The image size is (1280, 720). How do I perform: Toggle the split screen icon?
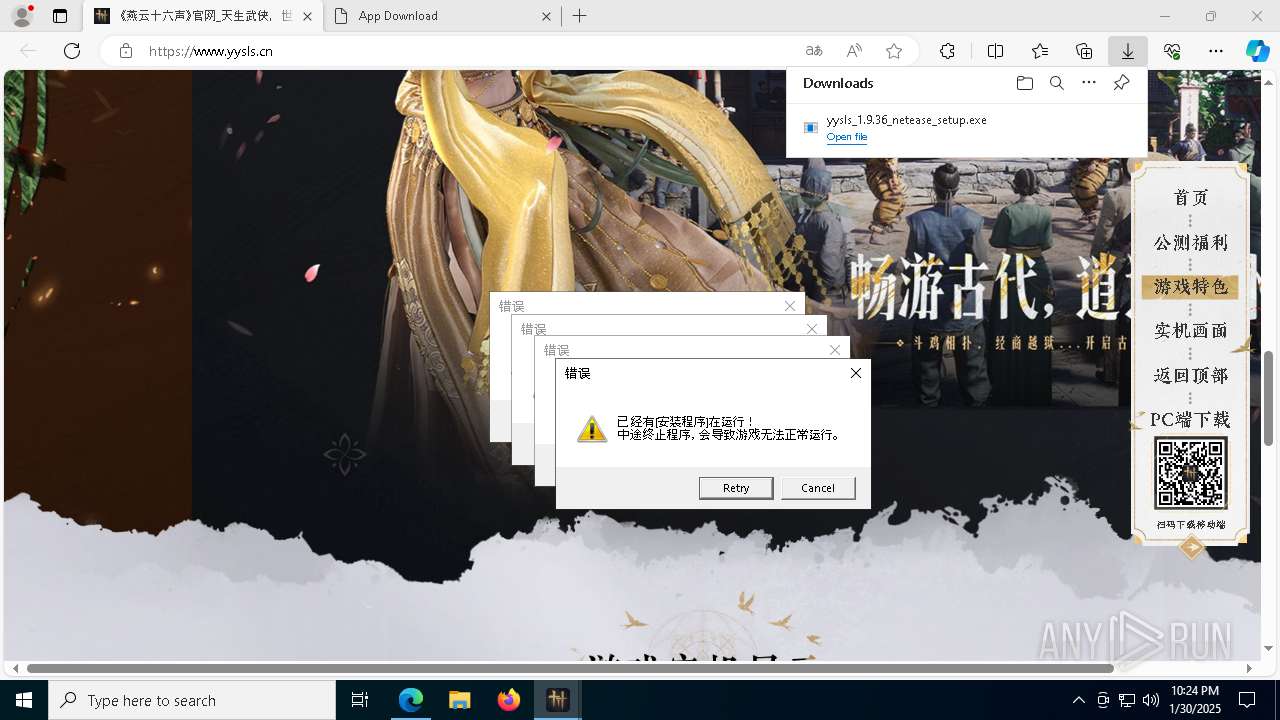pos(996,51)
